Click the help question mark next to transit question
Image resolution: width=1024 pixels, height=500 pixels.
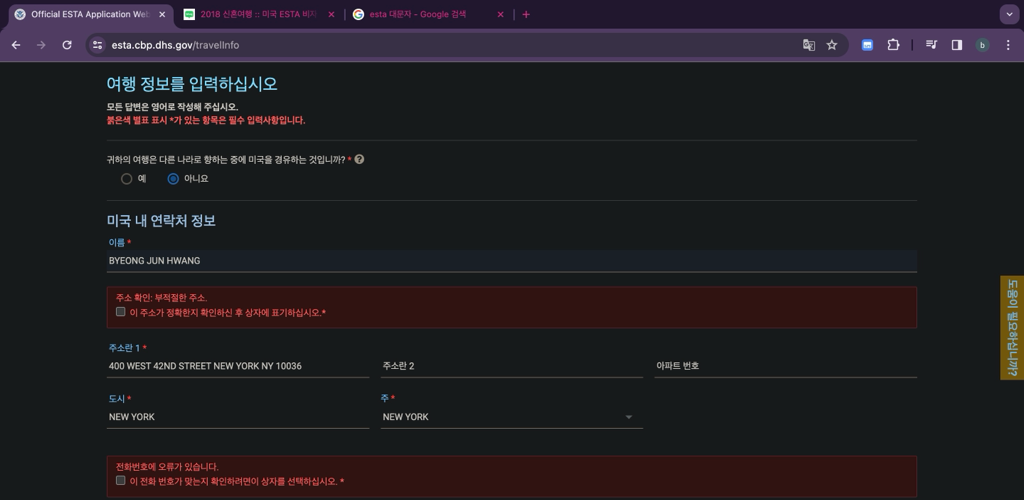359,159
